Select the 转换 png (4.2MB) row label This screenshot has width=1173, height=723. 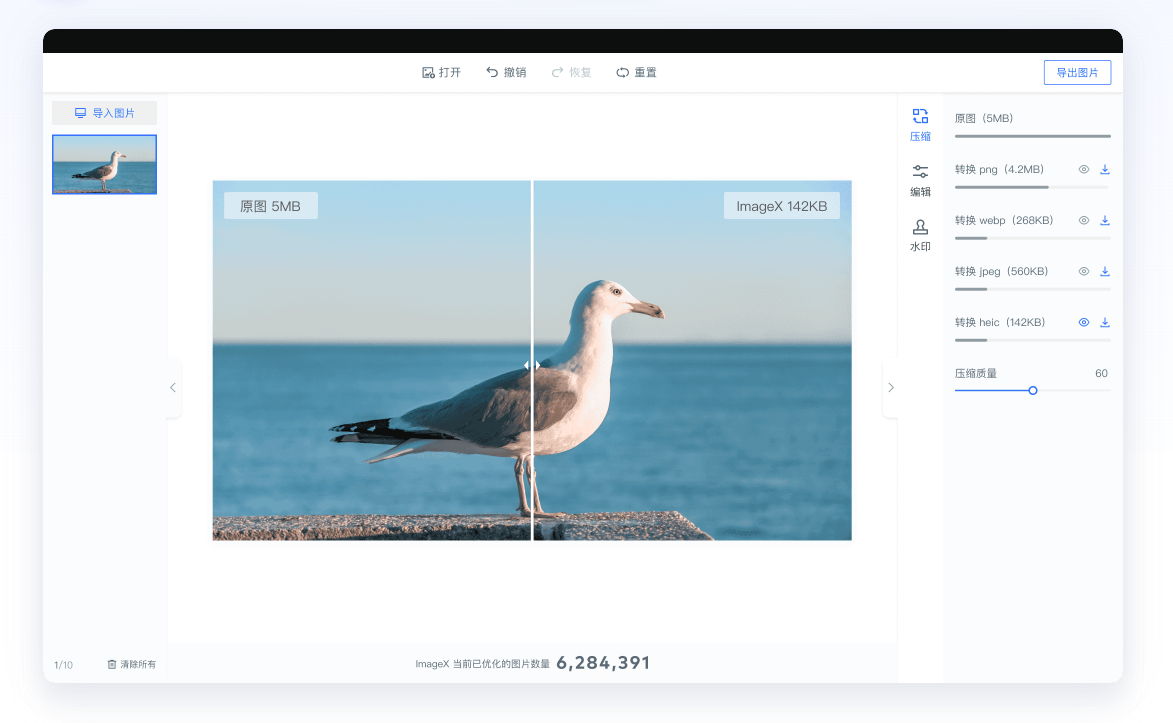(x=999, y=170)
